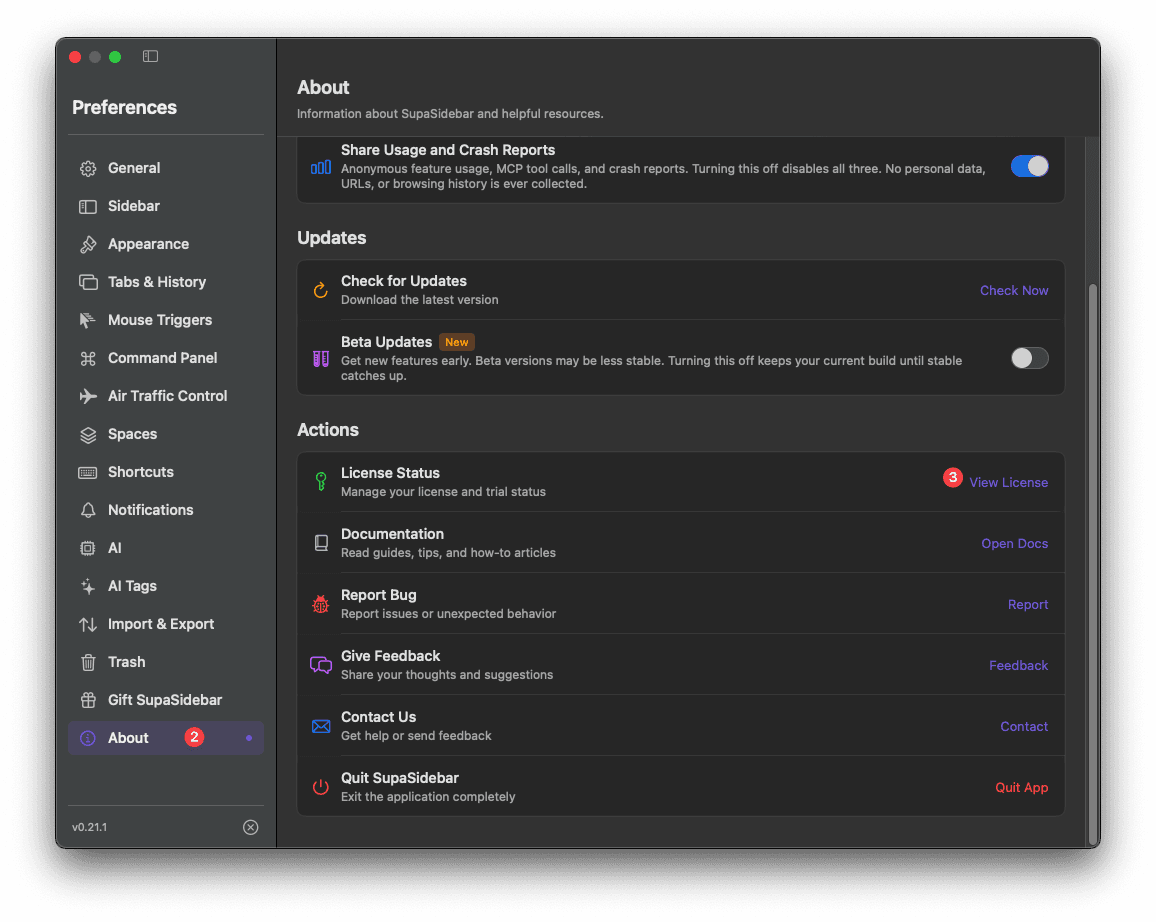1156x922 pixels.
Task: Click the vertical scrollbar of About pane
Action: coord(1093,564)
